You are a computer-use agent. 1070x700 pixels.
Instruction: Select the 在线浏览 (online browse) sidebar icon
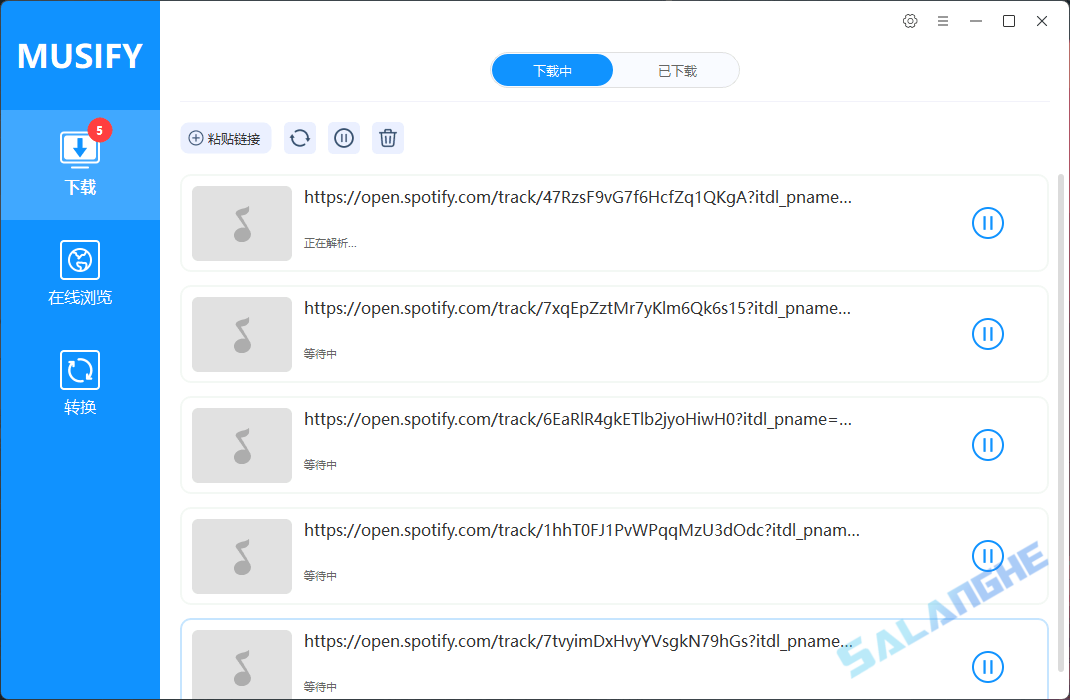(x=80, y=272)
